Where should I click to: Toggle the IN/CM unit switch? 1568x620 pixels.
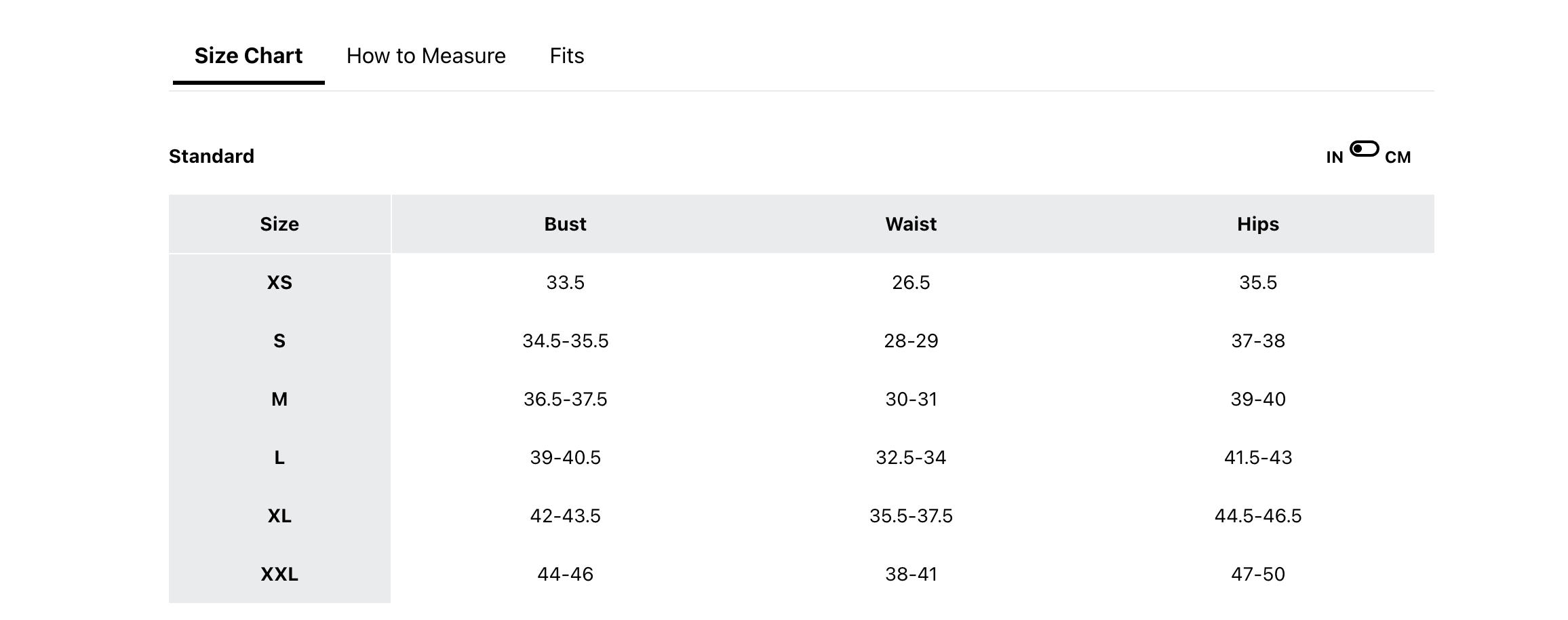(x=1364, y=149)
